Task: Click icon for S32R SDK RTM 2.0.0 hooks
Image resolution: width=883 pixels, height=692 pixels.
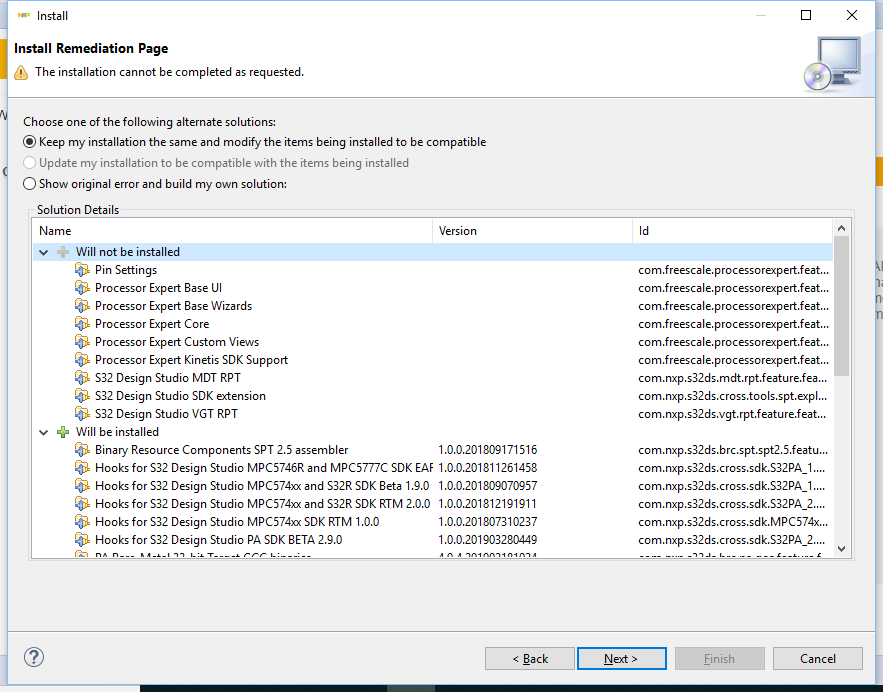Action: pos(82,504)
